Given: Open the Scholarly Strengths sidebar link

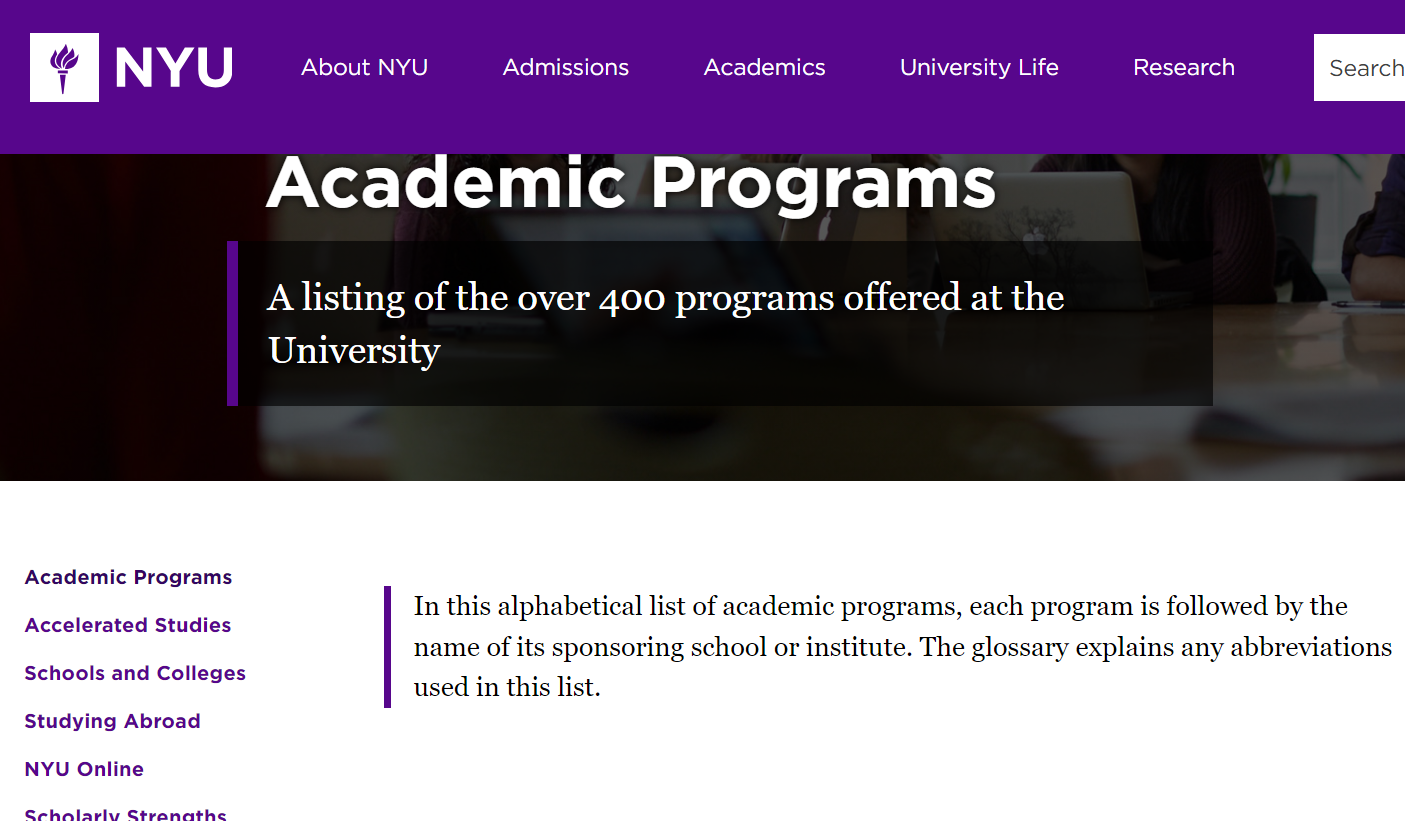Looking at the screenshot, I should [x=126, y=815].
